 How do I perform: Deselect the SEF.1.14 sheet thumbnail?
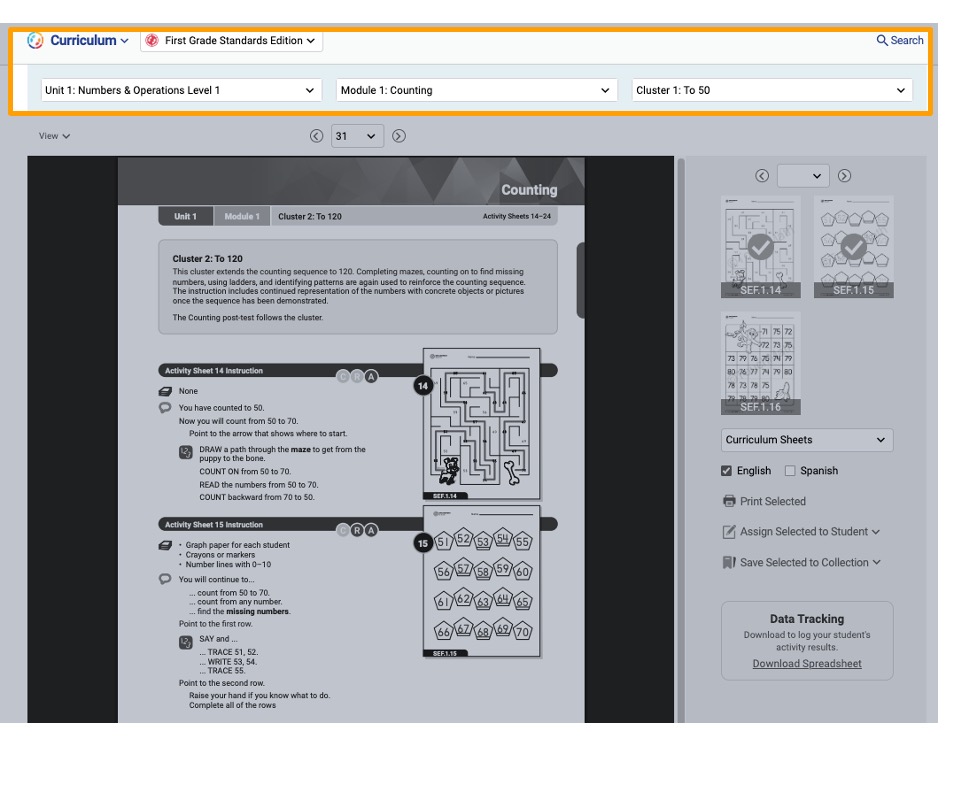click(760, 247)
